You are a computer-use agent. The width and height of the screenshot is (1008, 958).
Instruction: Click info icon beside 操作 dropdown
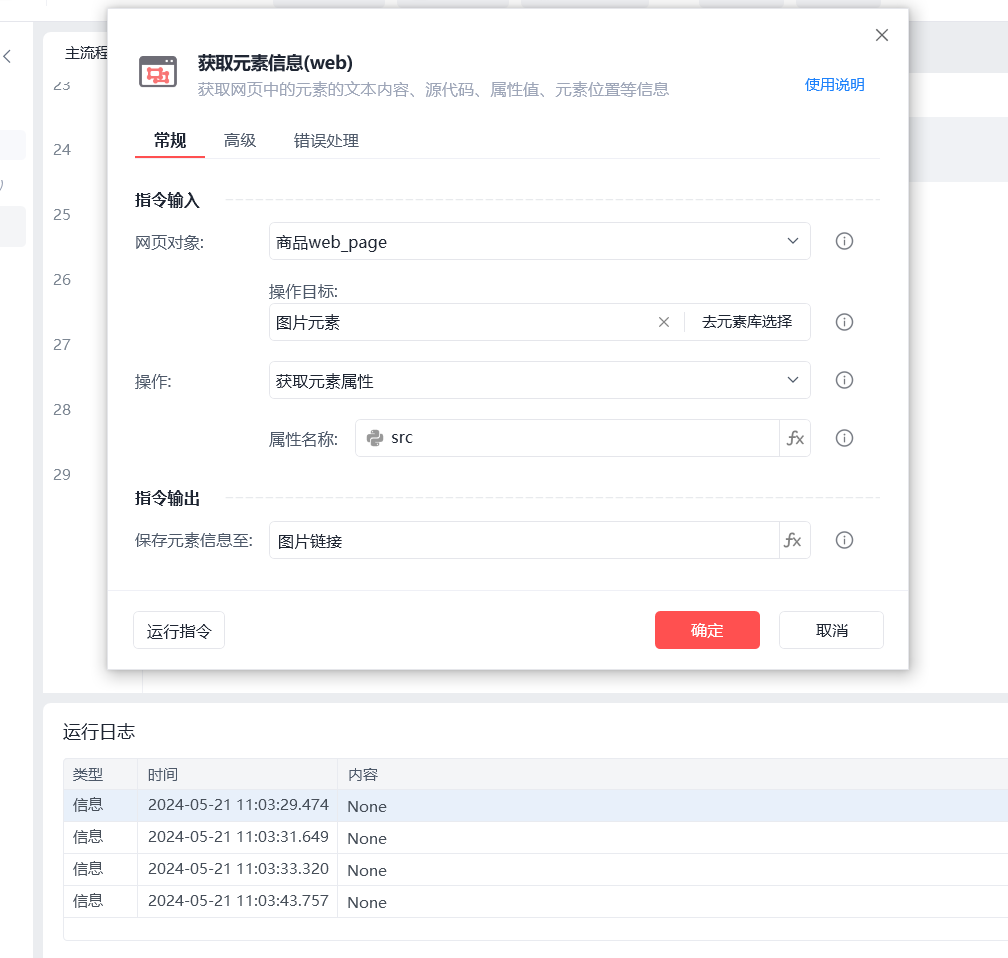pos(843,380)
